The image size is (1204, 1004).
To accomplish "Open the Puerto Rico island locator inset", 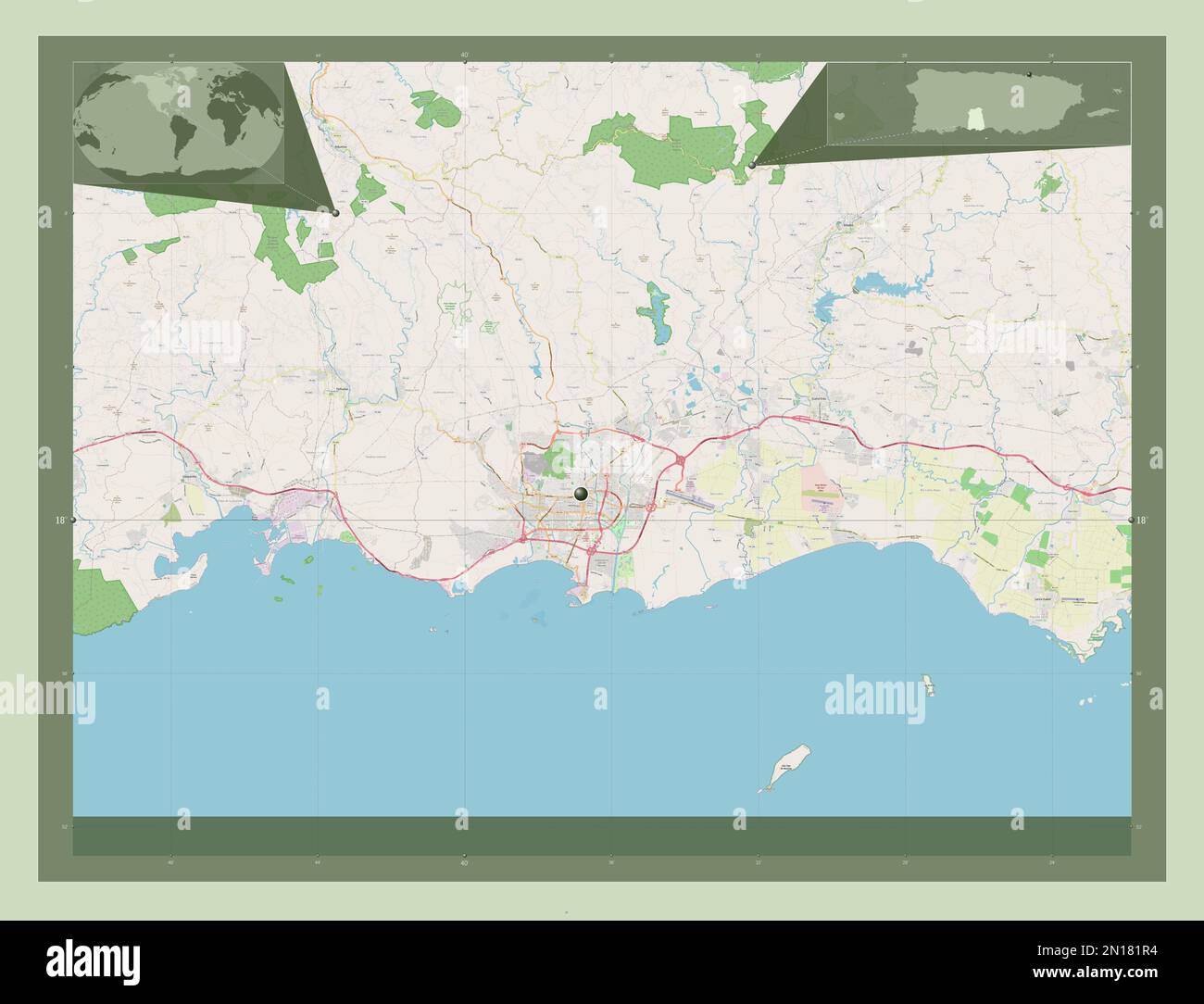I will click(978, 103).
